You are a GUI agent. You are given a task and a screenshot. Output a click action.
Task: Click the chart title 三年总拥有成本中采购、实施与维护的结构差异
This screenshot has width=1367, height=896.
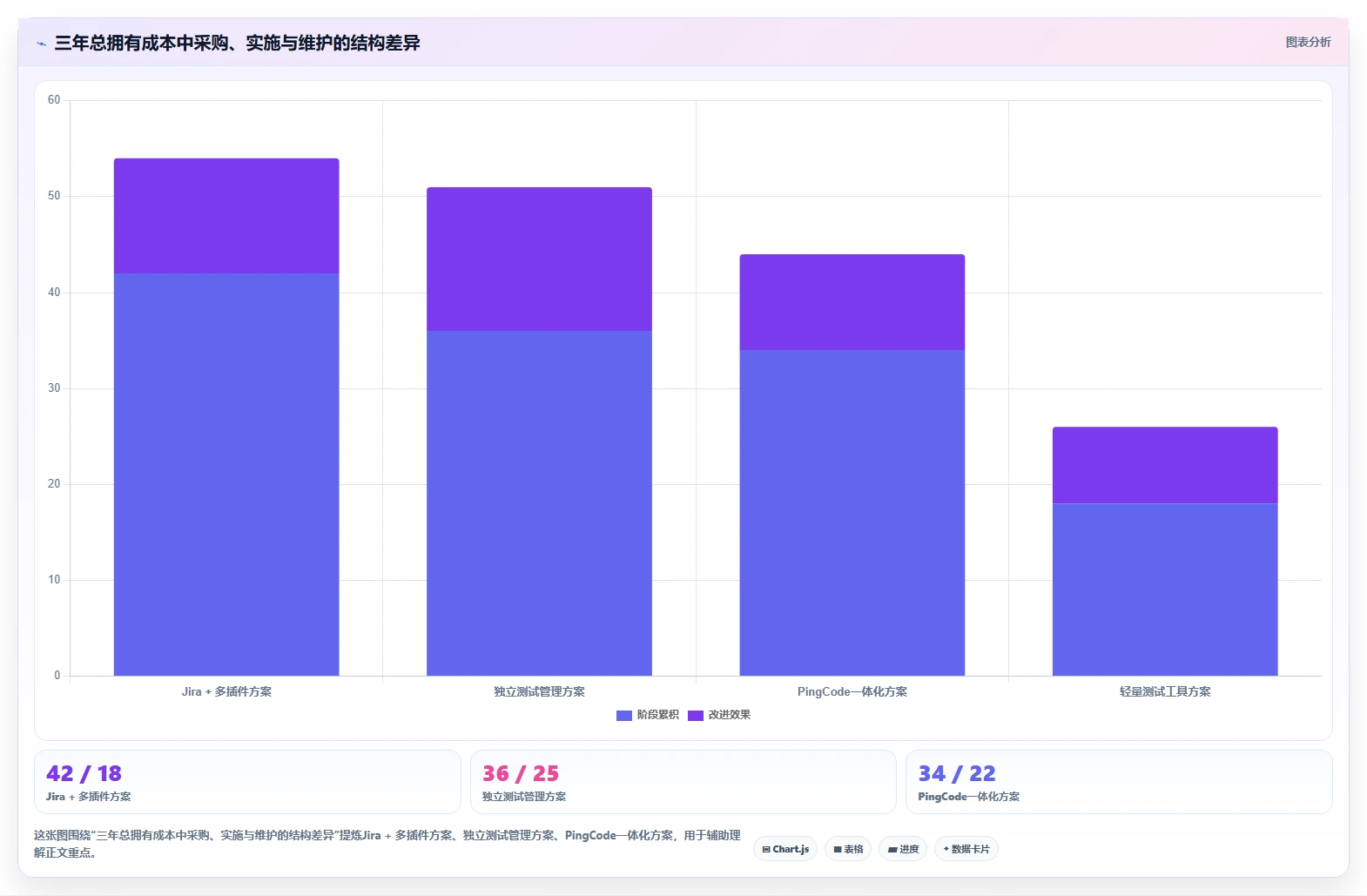coord(237,43)
